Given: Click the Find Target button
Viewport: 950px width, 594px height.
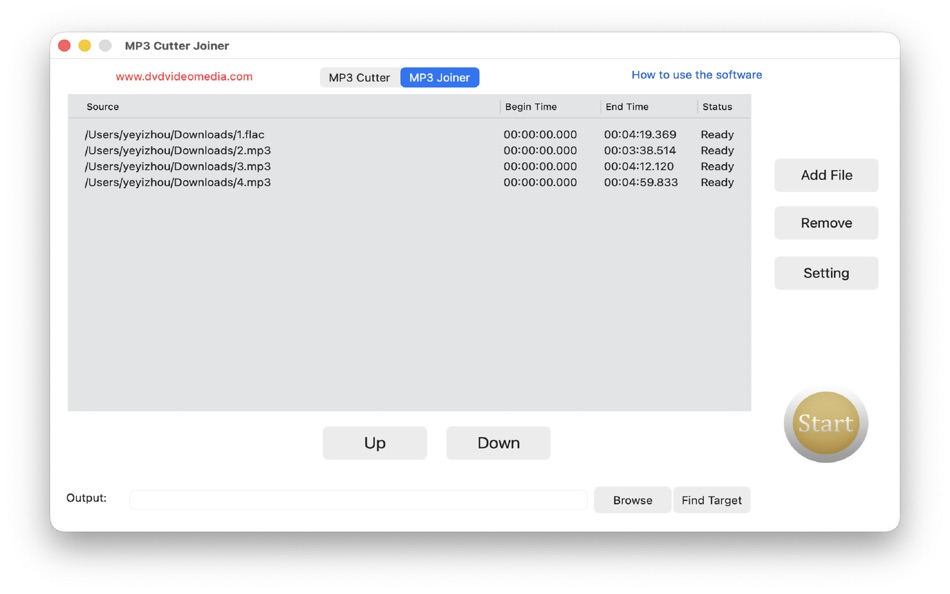Looking at the screenshot, I should (711, 500).
